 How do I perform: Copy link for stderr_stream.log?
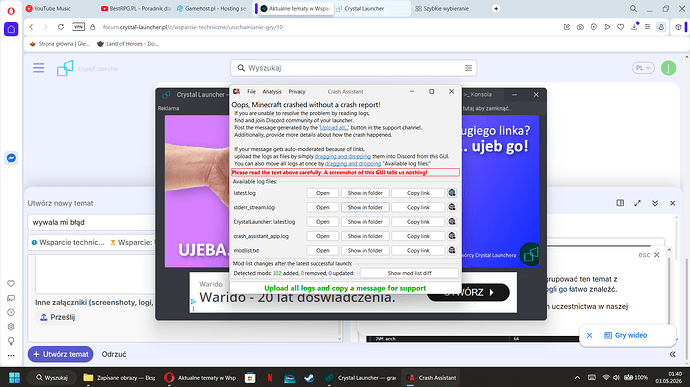pyautogui.click(x=418, y=207)
